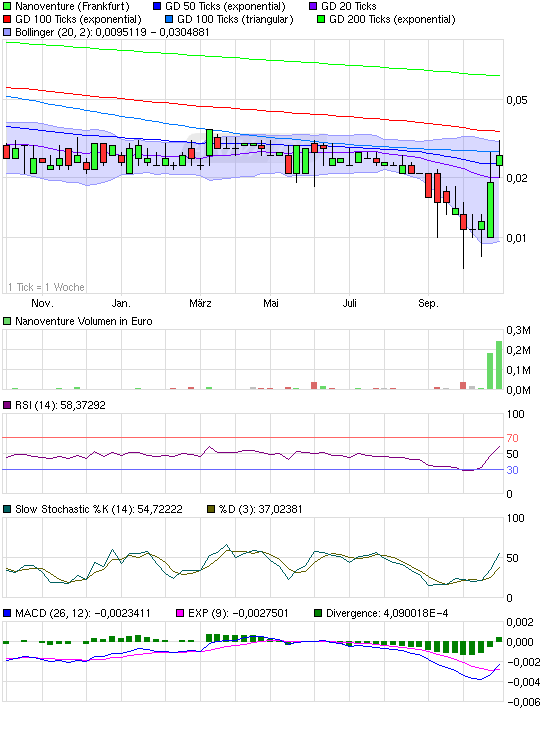Click the 'Jan.' axis label

click(x=121, y=303)
